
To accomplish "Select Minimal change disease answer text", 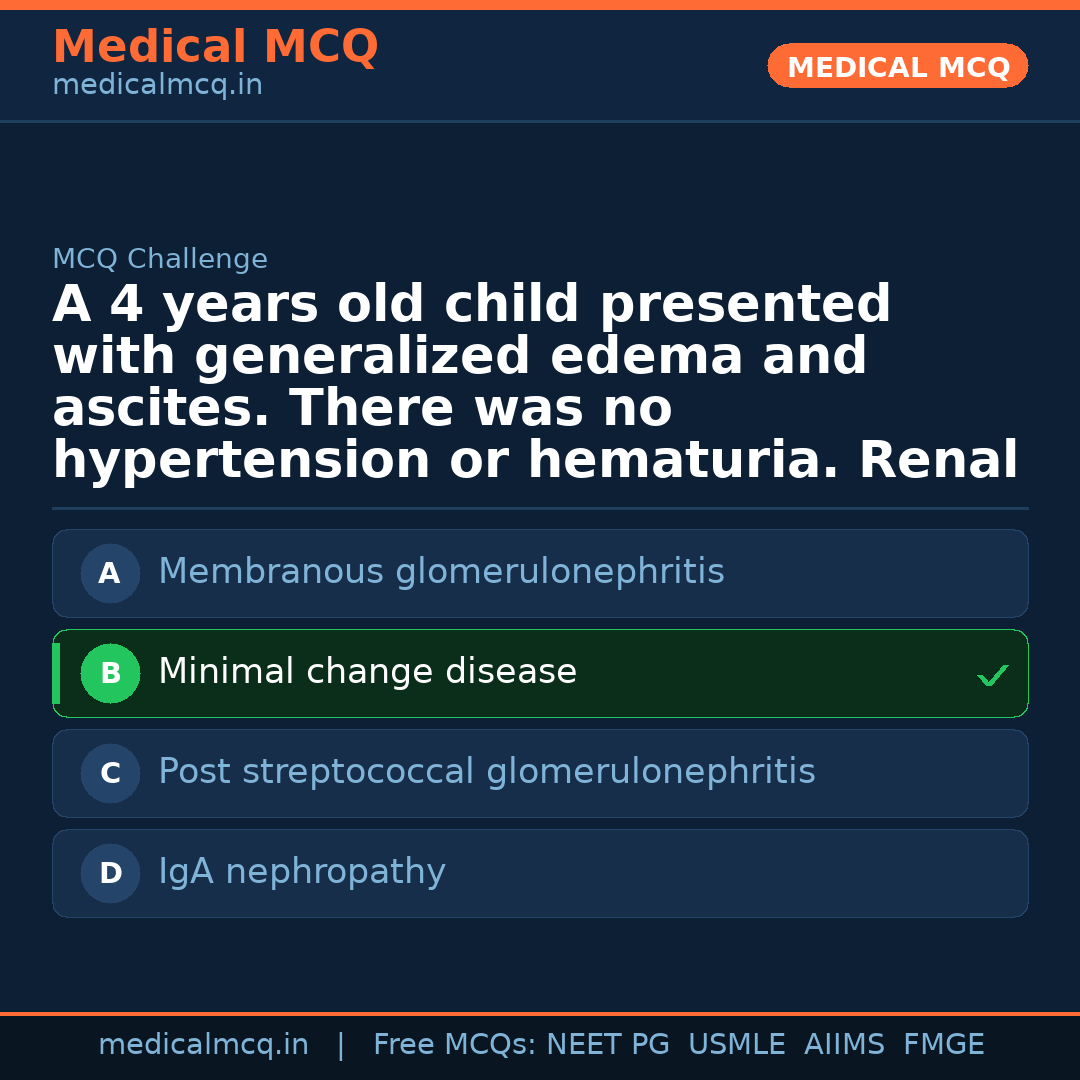I will pos(367,672).
